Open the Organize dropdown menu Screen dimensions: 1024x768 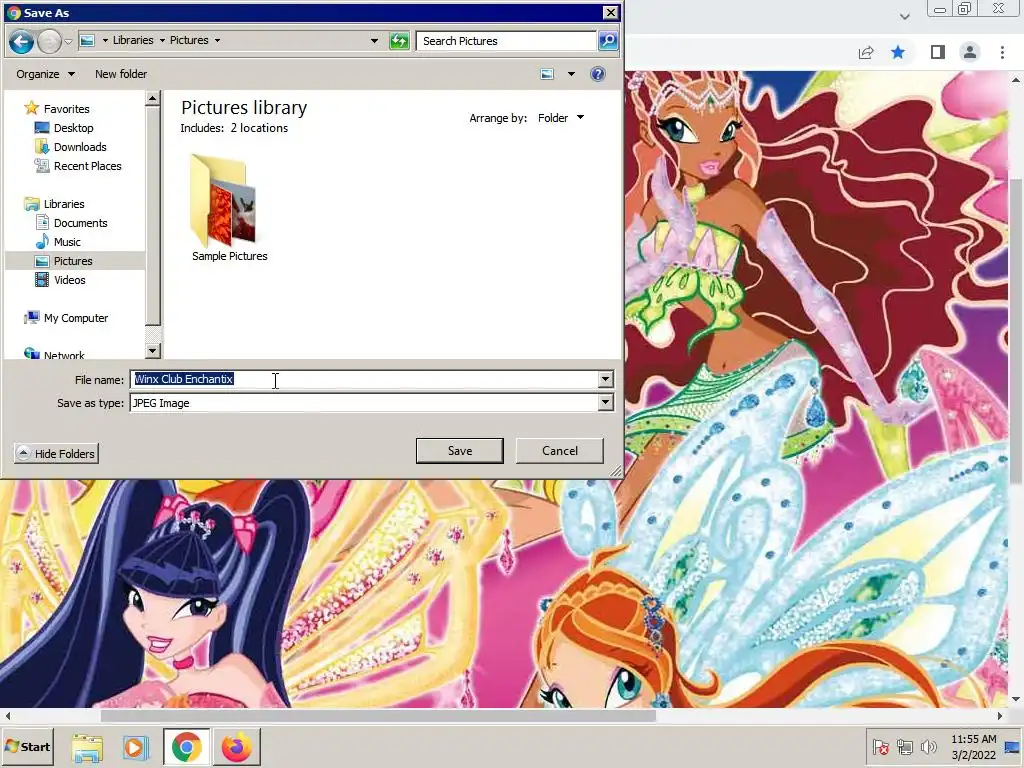(x=45, y=74)
